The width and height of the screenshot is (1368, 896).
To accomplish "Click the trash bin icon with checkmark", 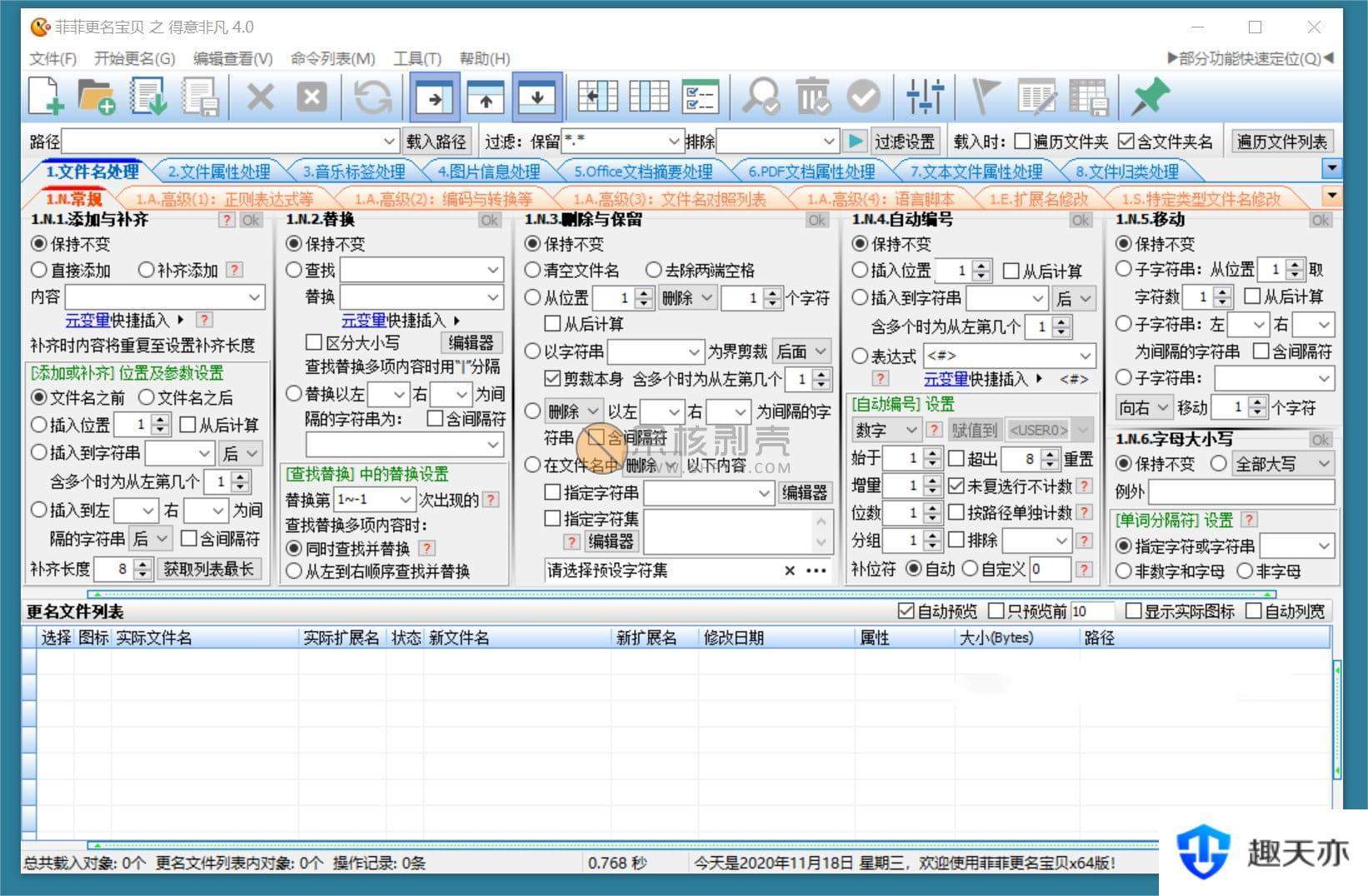I will click(812, 97).
